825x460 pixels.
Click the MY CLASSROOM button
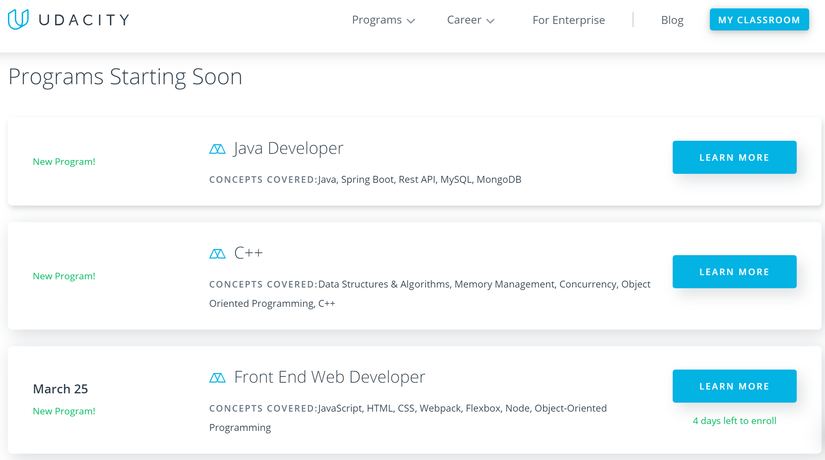(759, 19)
